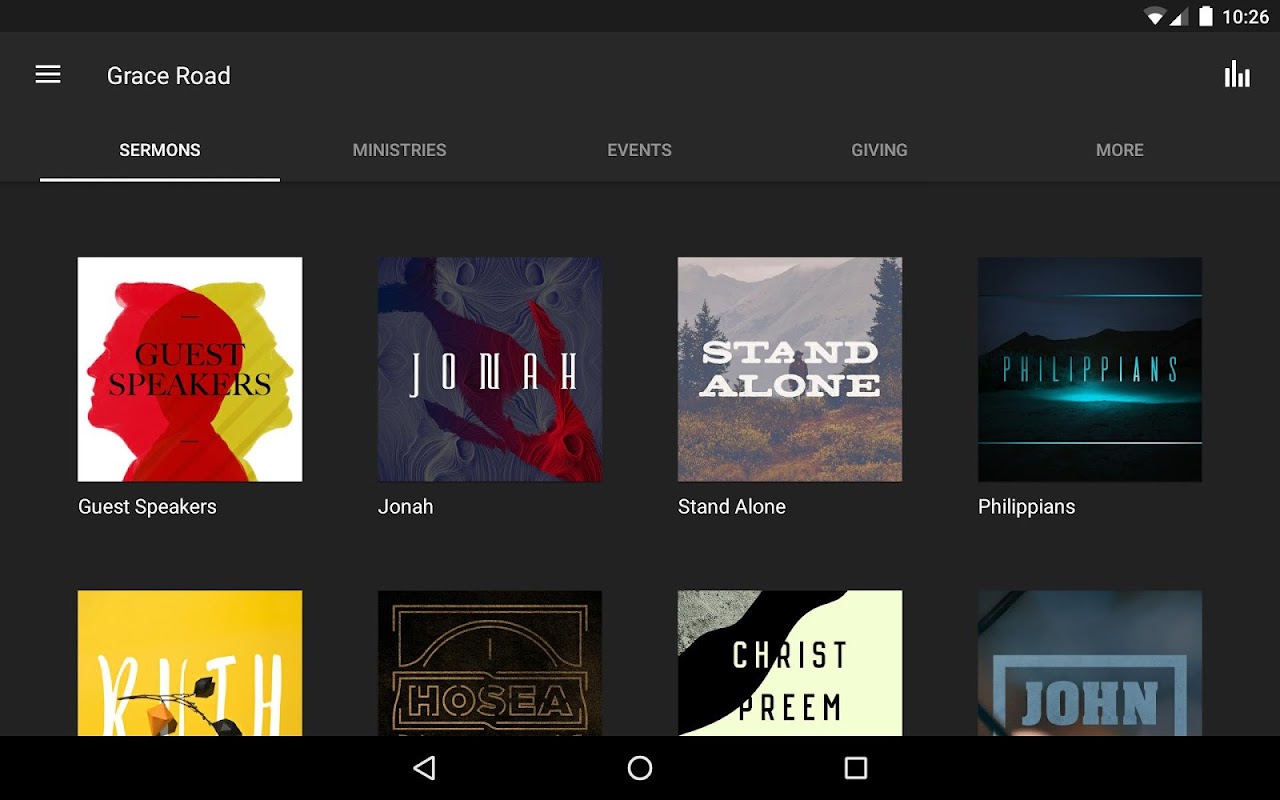Open the Philippians series artwork
The height and width of the screenshot is (800, 1280).
1090,370
